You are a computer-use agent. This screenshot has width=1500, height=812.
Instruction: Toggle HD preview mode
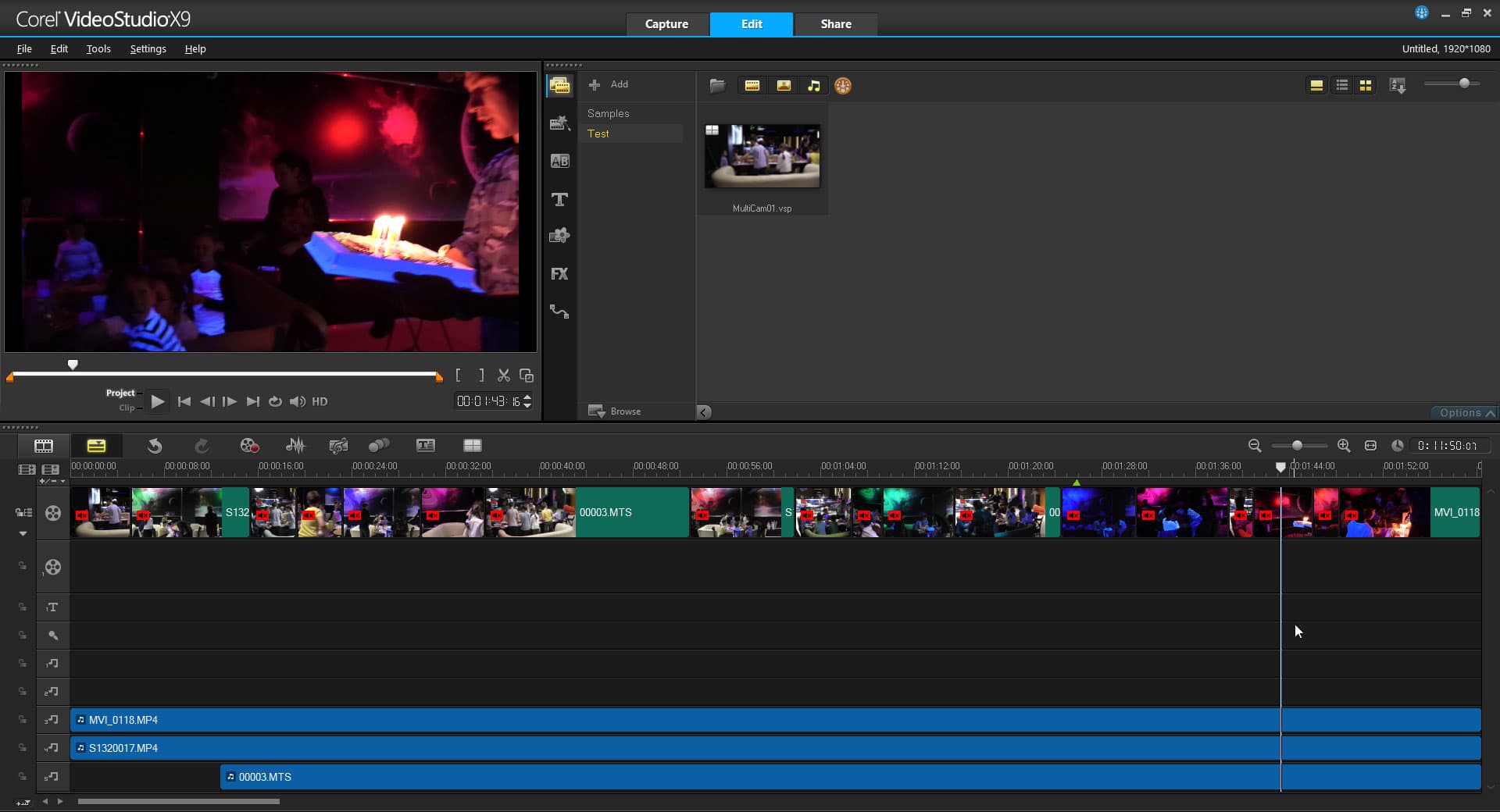pos(320,401)
